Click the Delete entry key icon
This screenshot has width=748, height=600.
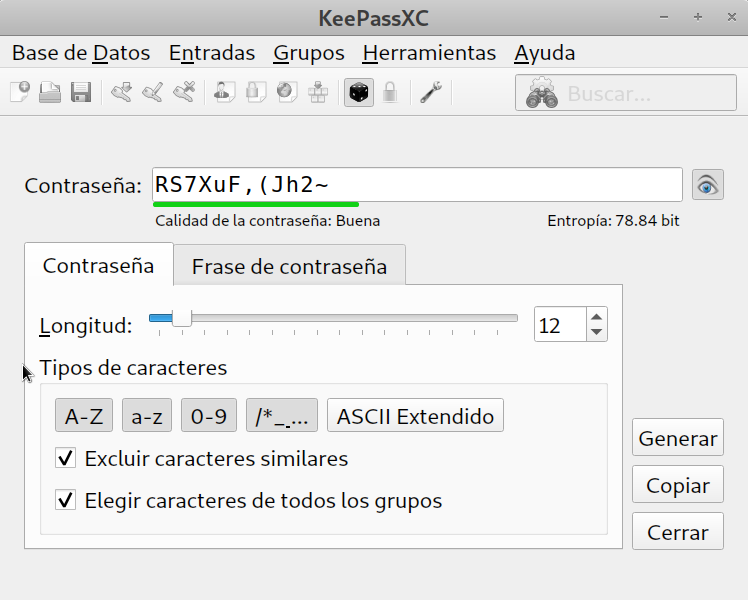coord(184,92)
